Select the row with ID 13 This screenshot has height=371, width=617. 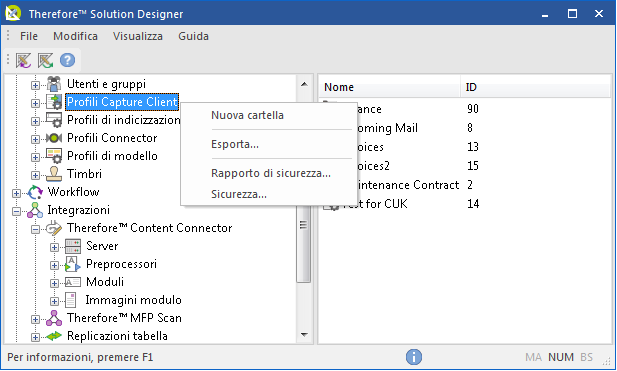pos(464,147)
